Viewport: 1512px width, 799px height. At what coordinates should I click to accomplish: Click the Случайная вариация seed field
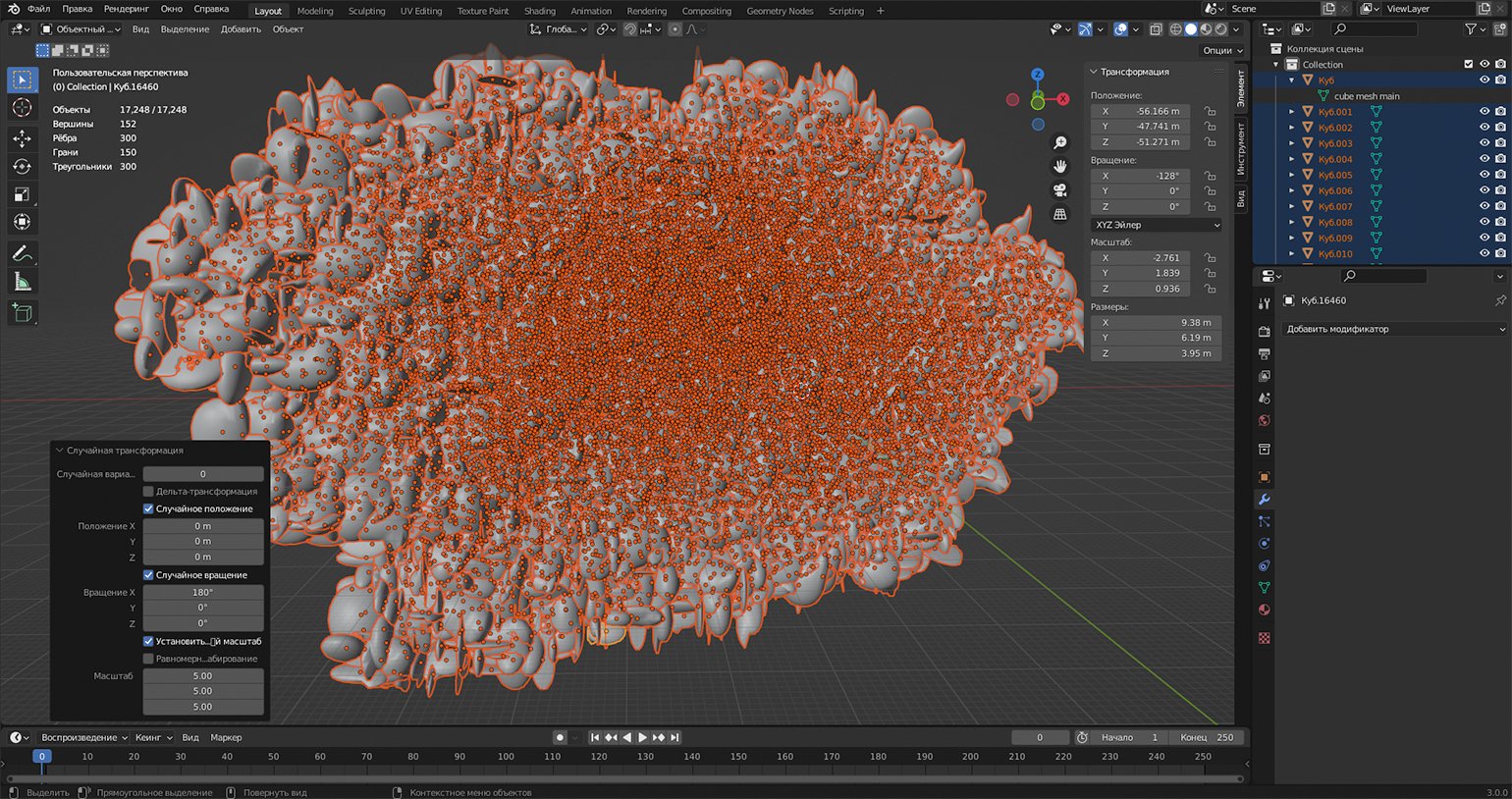[x=203, y=474]
